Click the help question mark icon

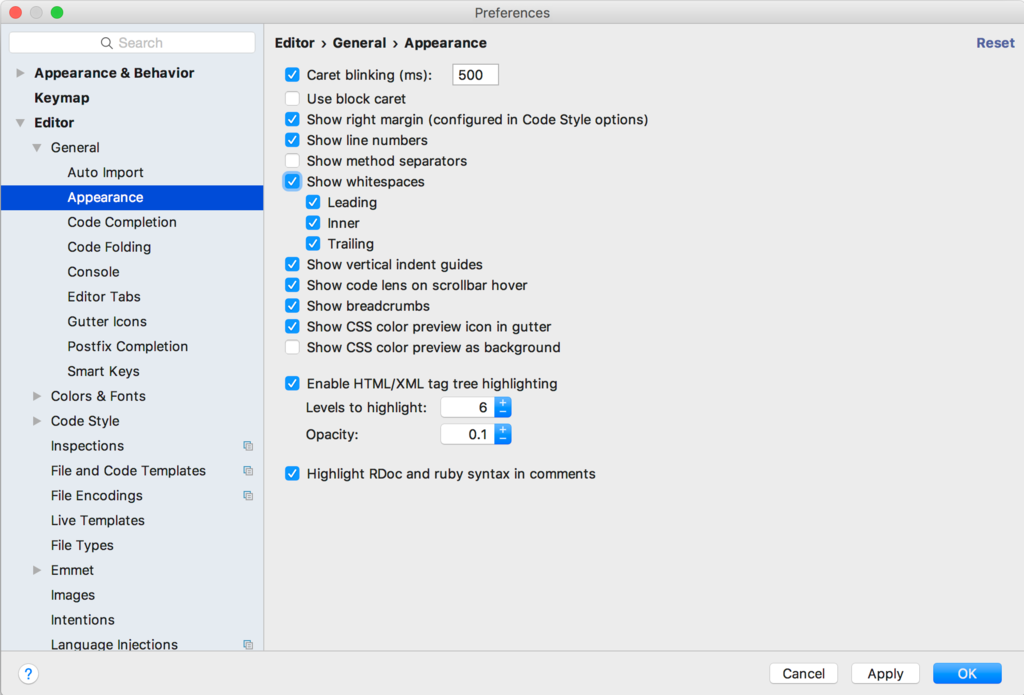(28, 673)
